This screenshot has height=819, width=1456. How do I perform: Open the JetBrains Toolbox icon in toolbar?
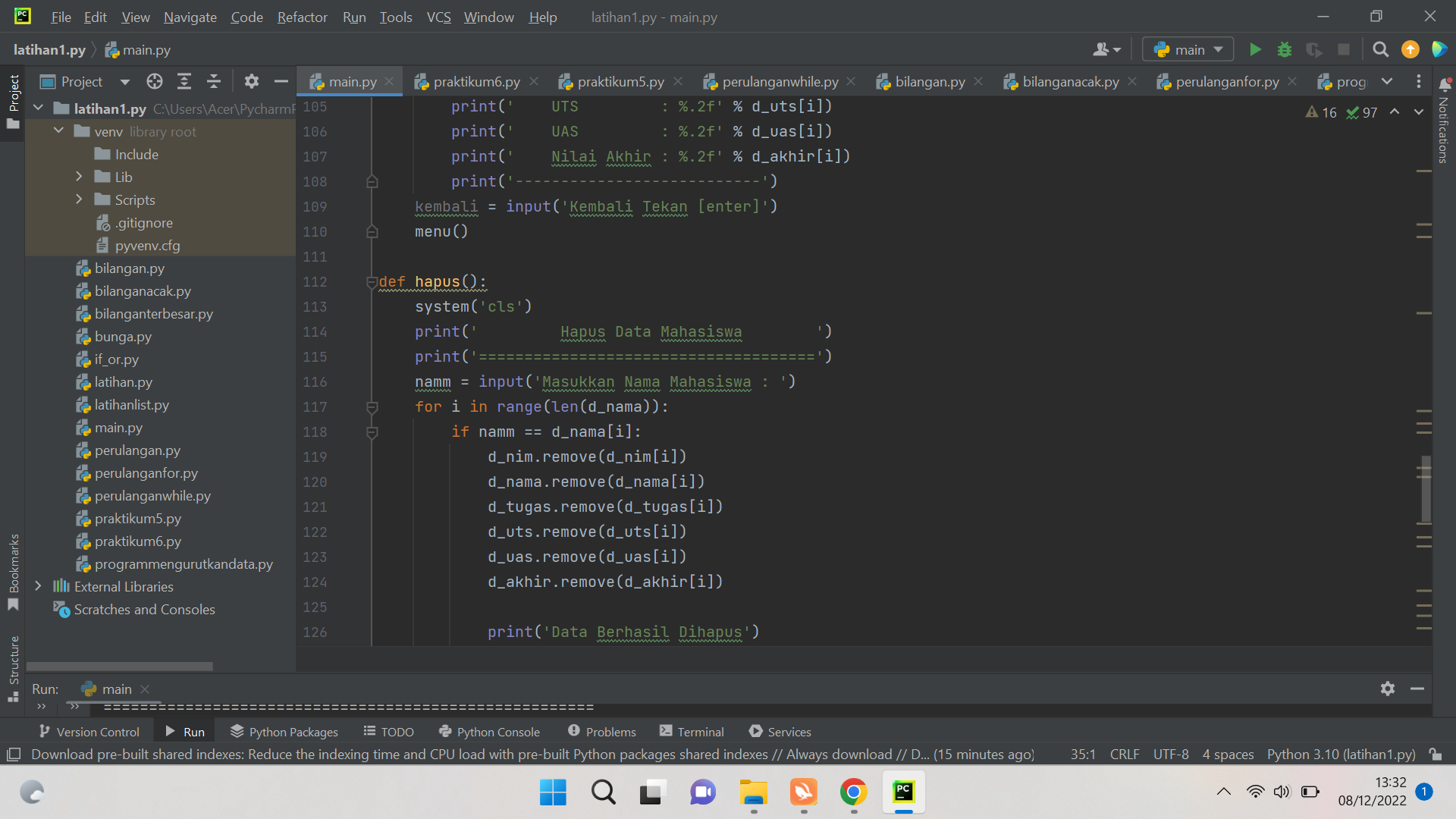1439,50
